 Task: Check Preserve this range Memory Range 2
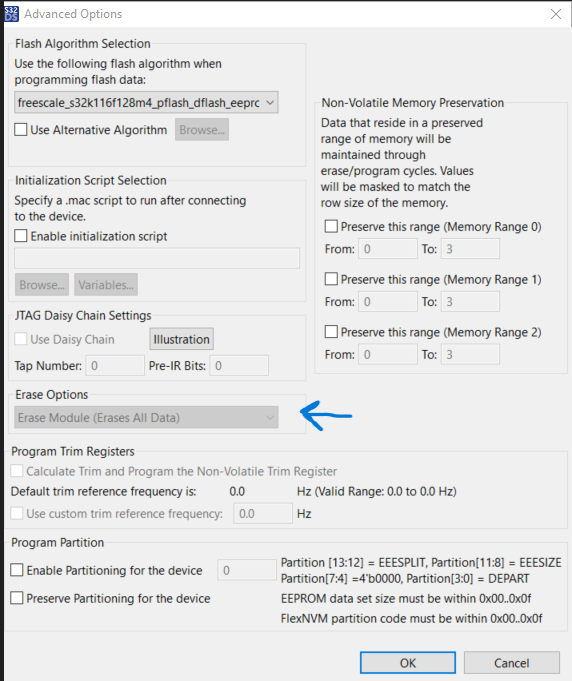pyautogui.click(x=331, y=332)
